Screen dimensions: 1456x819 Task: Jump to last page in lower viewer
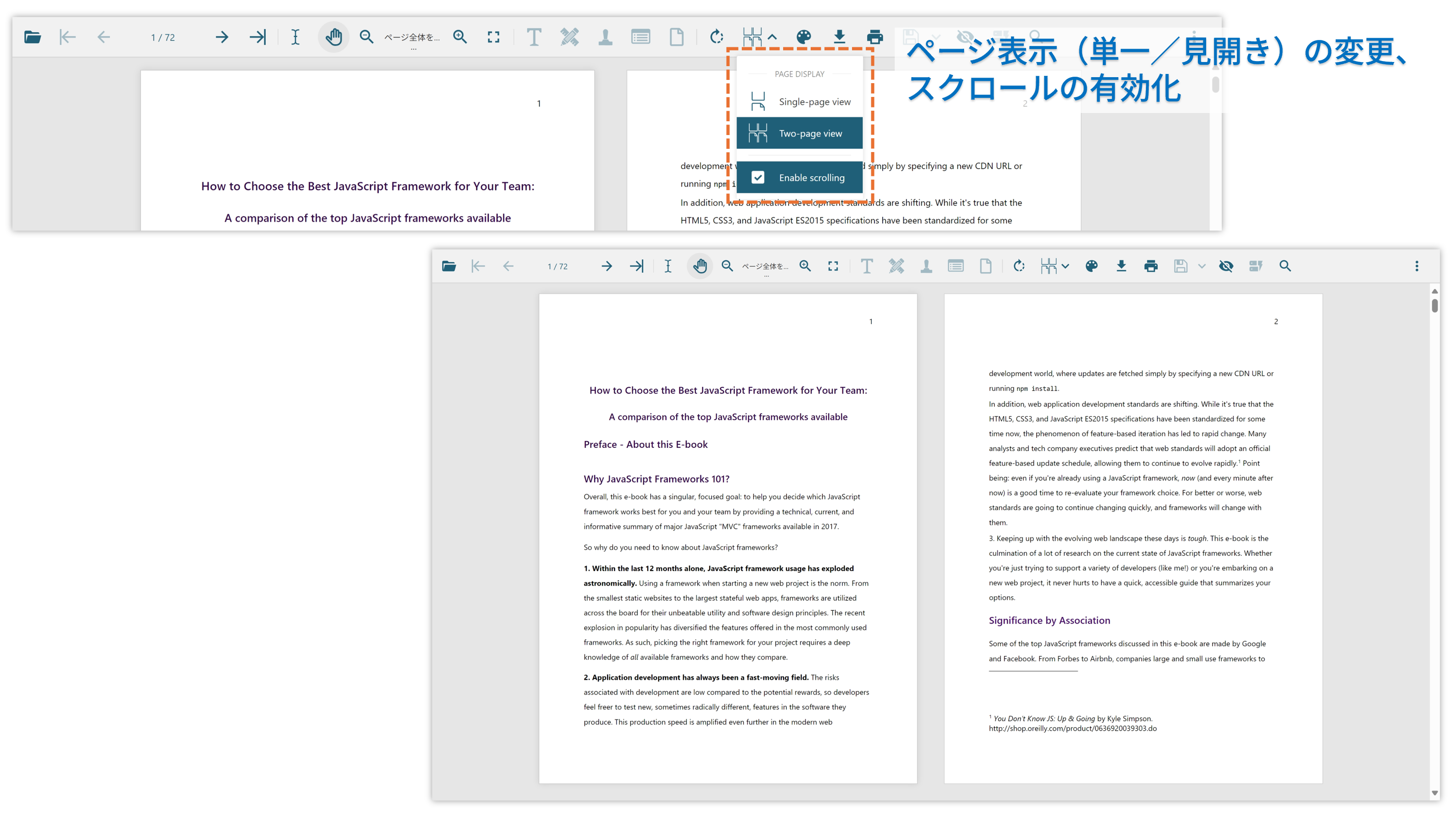coord(637,266)
